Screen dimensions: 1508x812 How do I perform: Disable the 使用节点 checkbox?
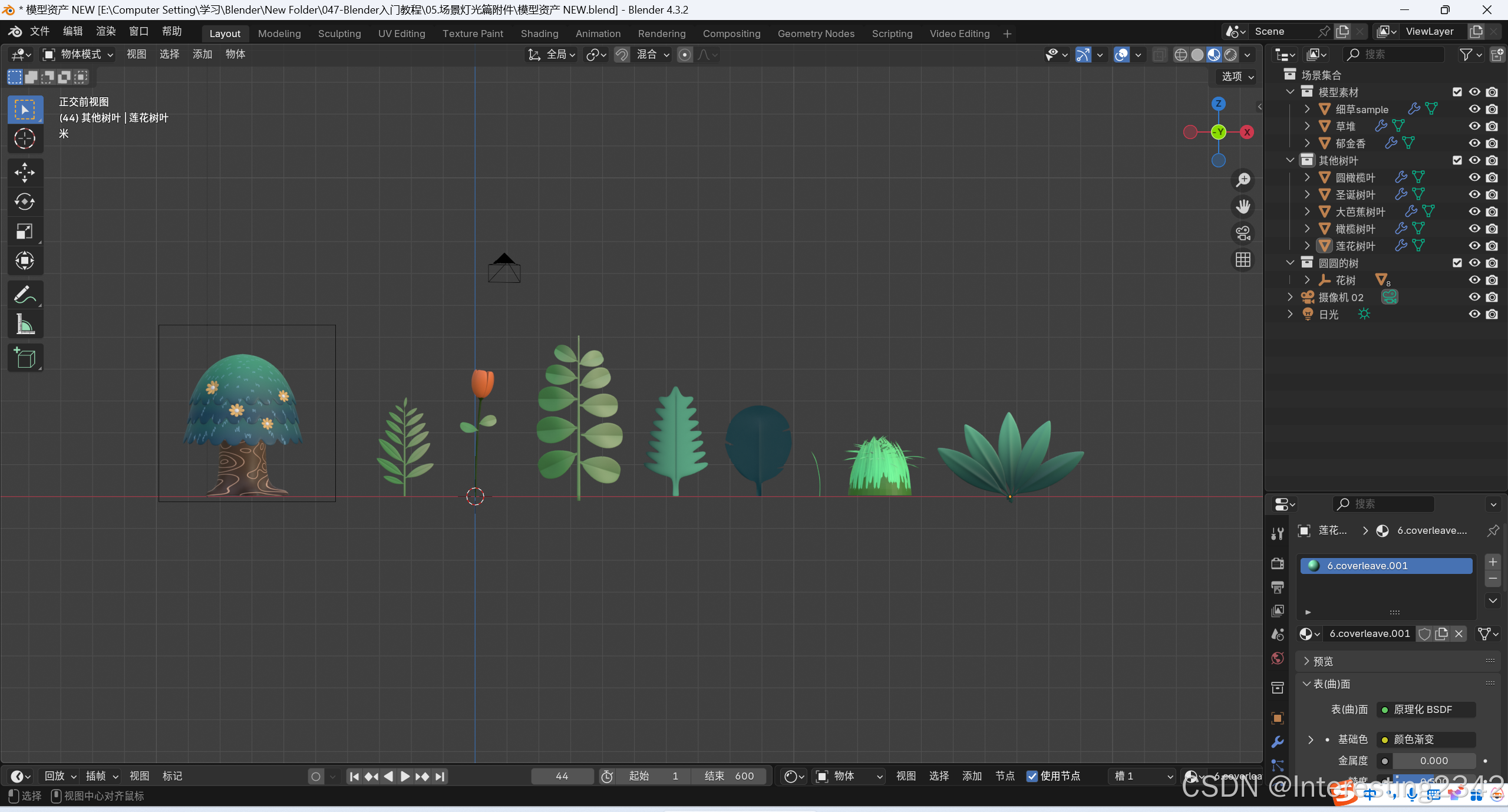pyautogui.click(x=1032, y=776)
